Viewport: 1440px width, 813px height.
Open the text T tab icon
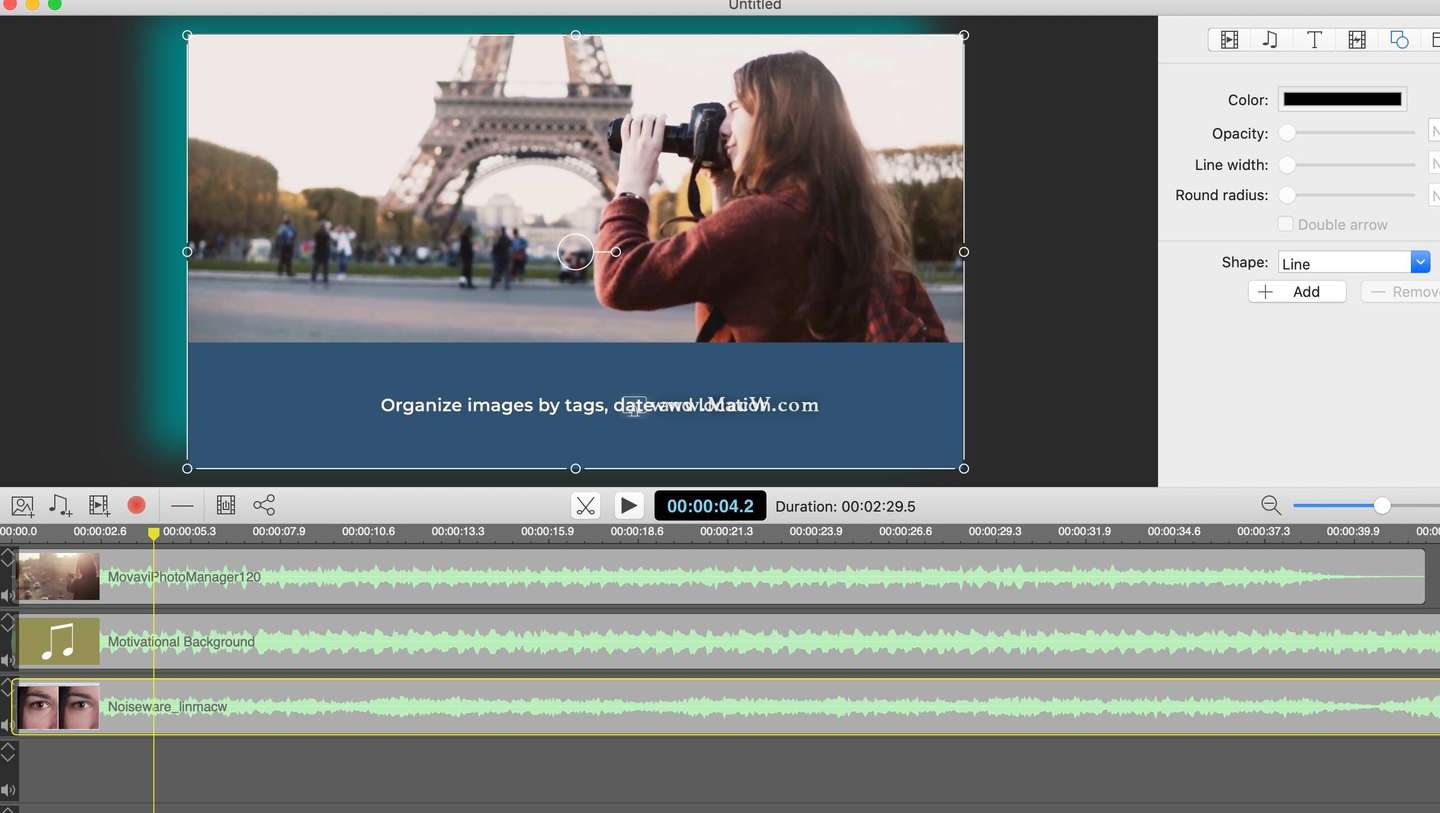click(1314, 40)
